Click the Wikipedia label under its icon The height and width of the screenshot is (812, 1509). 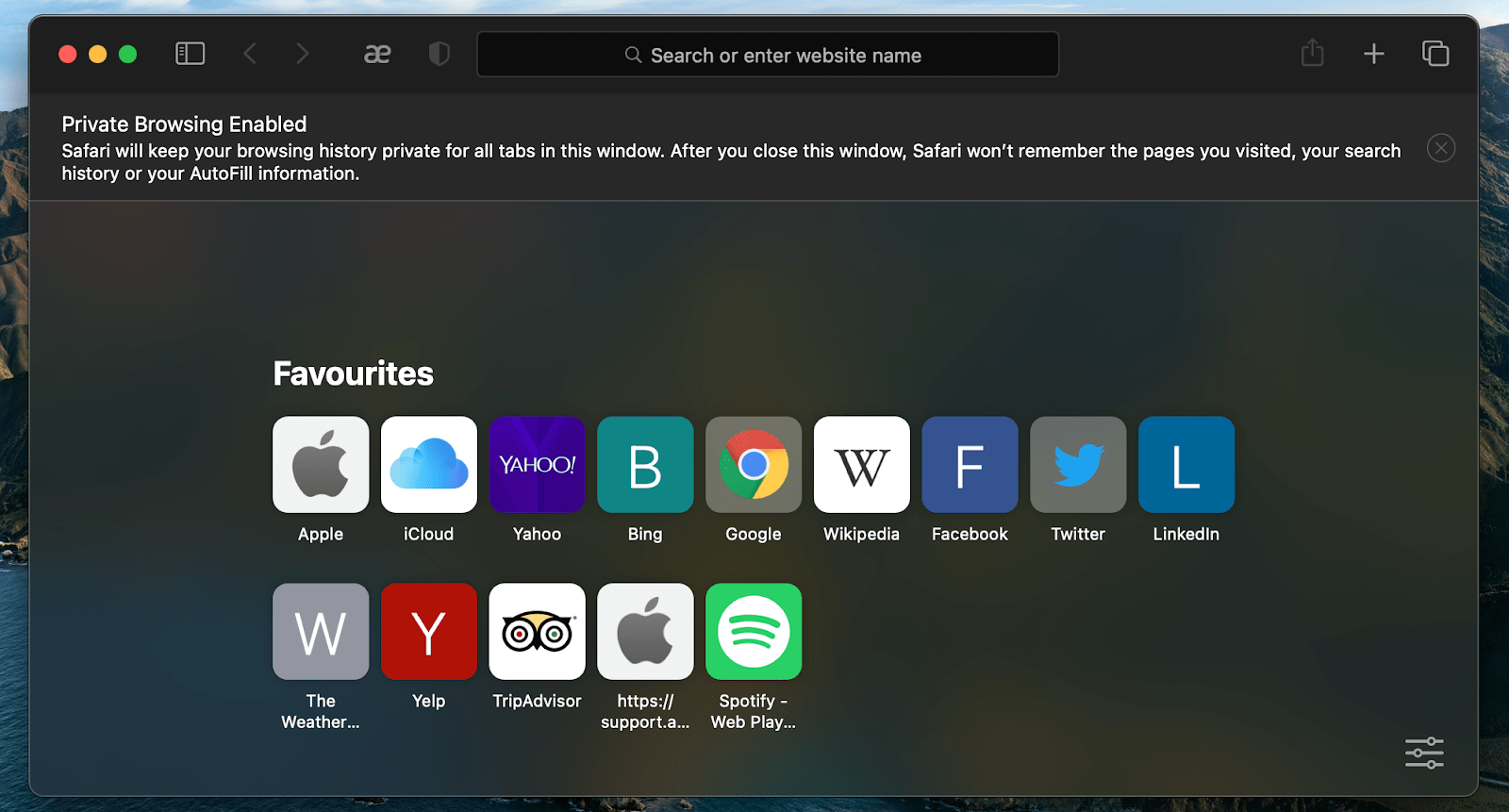(x=862, y=534)
